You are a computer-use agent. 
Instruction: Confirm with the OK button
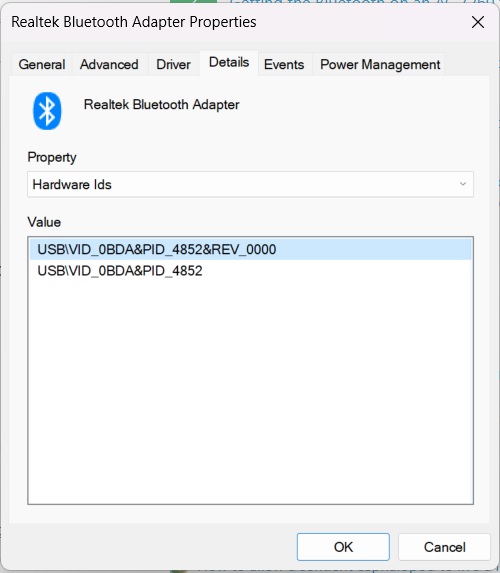[343, 547]
